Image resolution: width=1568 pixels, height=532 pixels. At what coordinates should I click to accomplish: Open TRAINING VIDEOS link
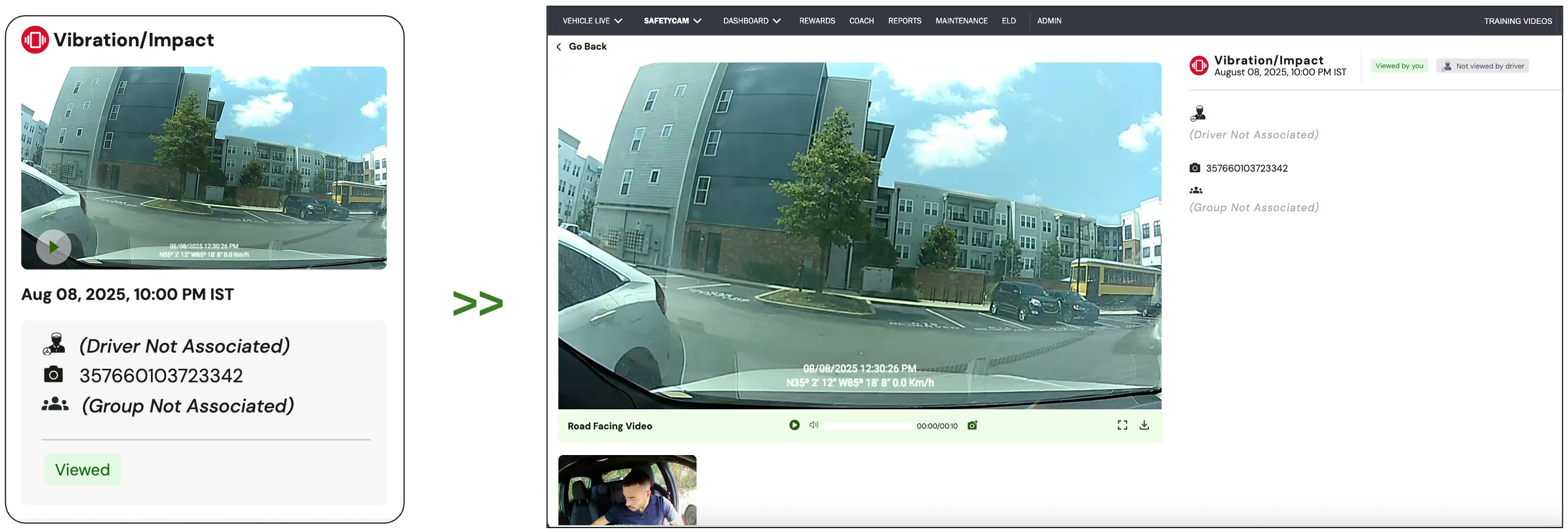tap(1517, 21)
